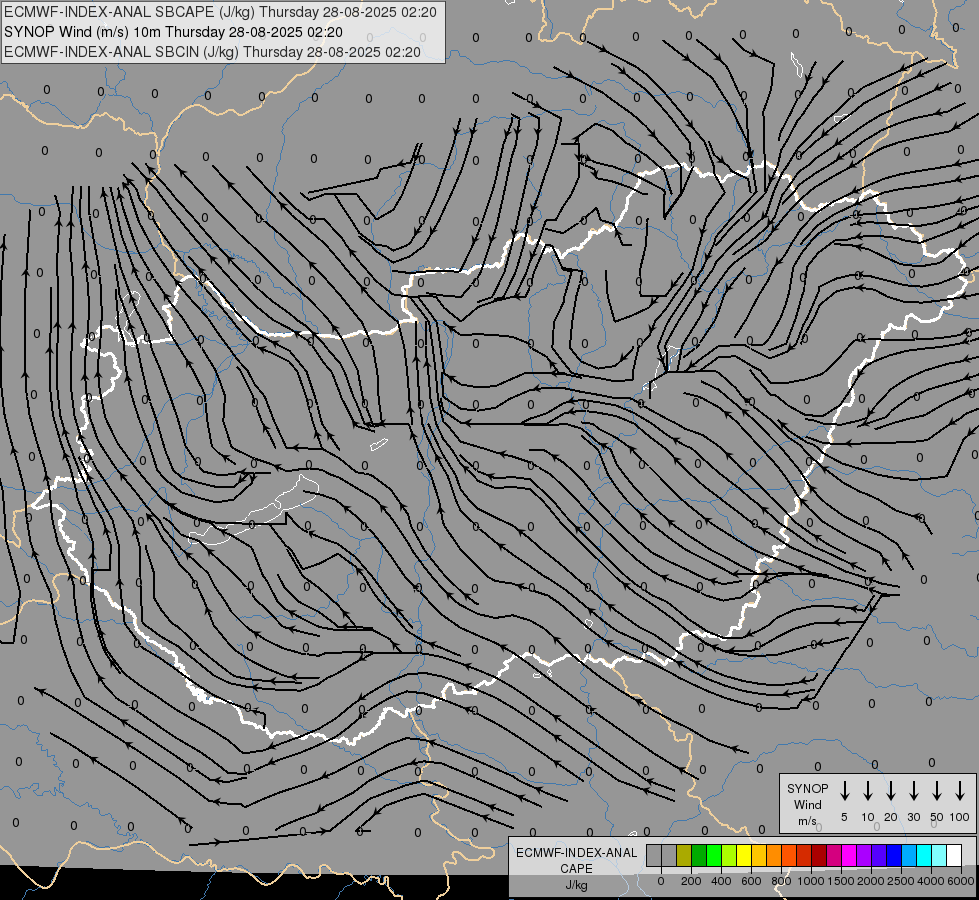Click the 600 tick label on CAPE scale

click(x=751, y=881)
